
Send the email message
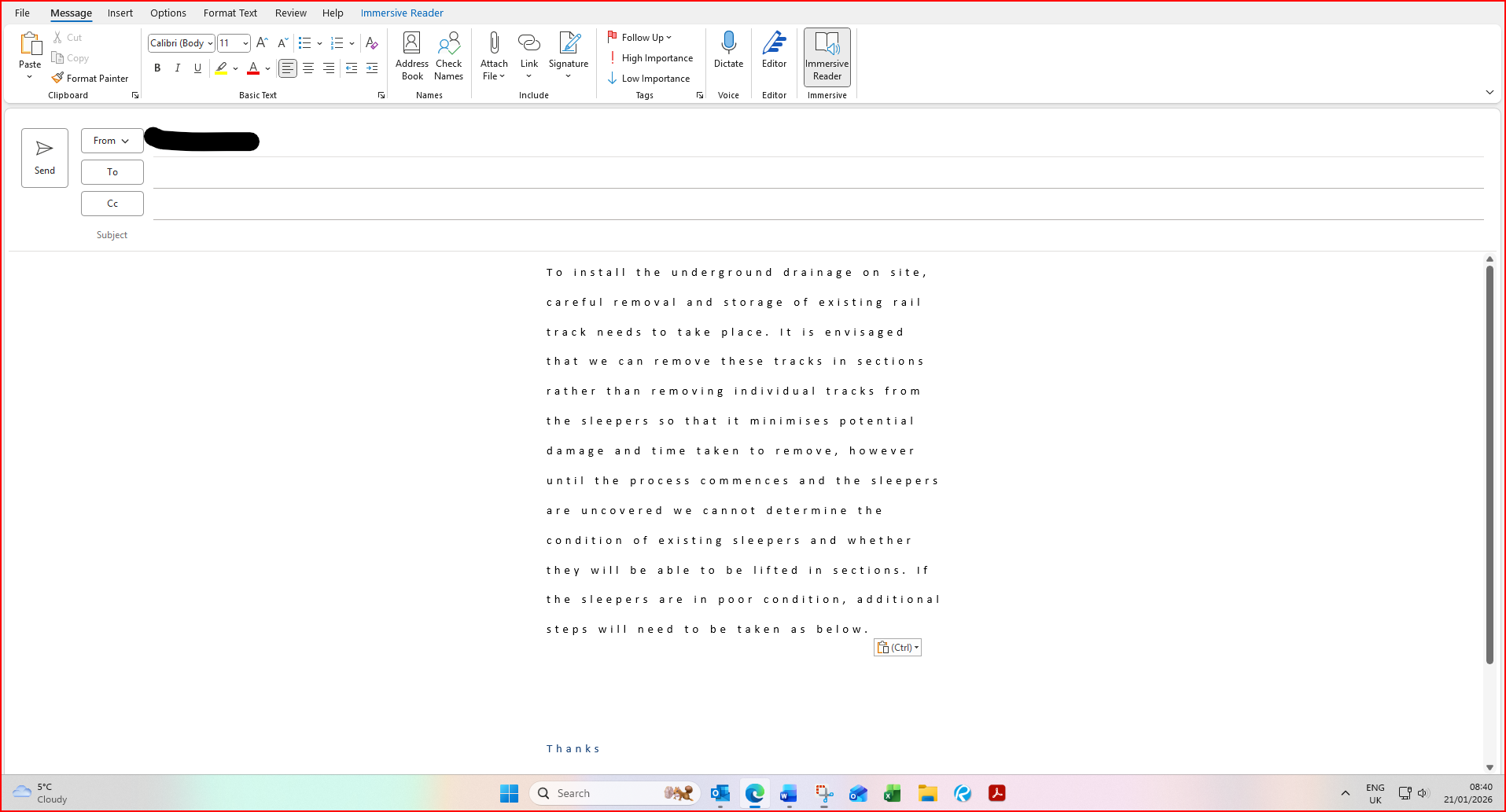(45, 158)
